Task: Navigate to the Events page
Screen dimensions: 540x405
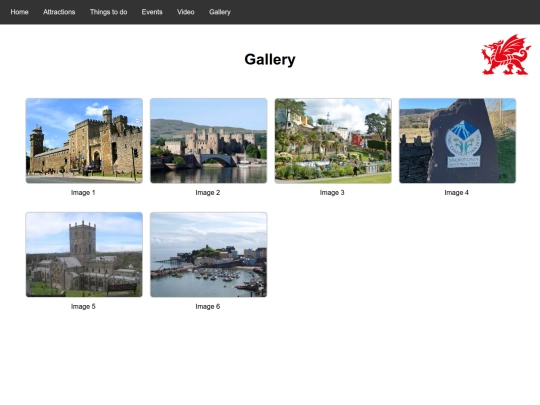Action: coord(152,12)
